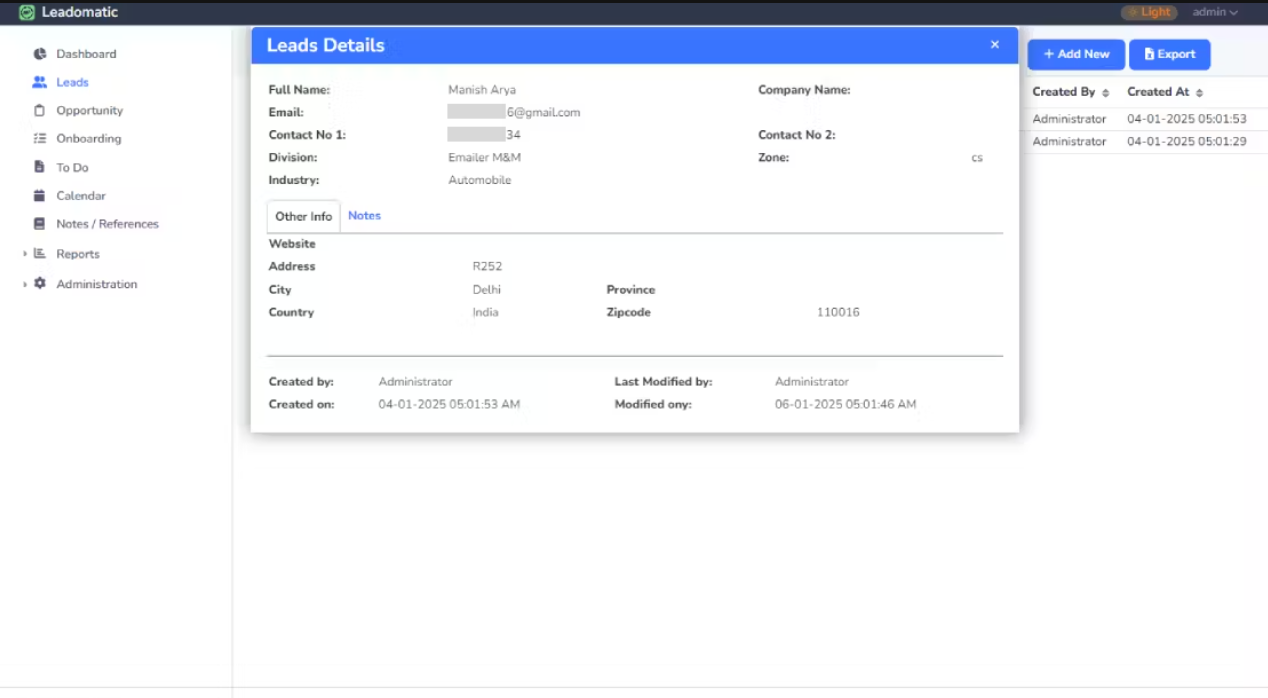Image resolution: width=1268 pixels, height=698 pixels.
Task: Click the zipcode value 110016
Action: pos(838,312)
